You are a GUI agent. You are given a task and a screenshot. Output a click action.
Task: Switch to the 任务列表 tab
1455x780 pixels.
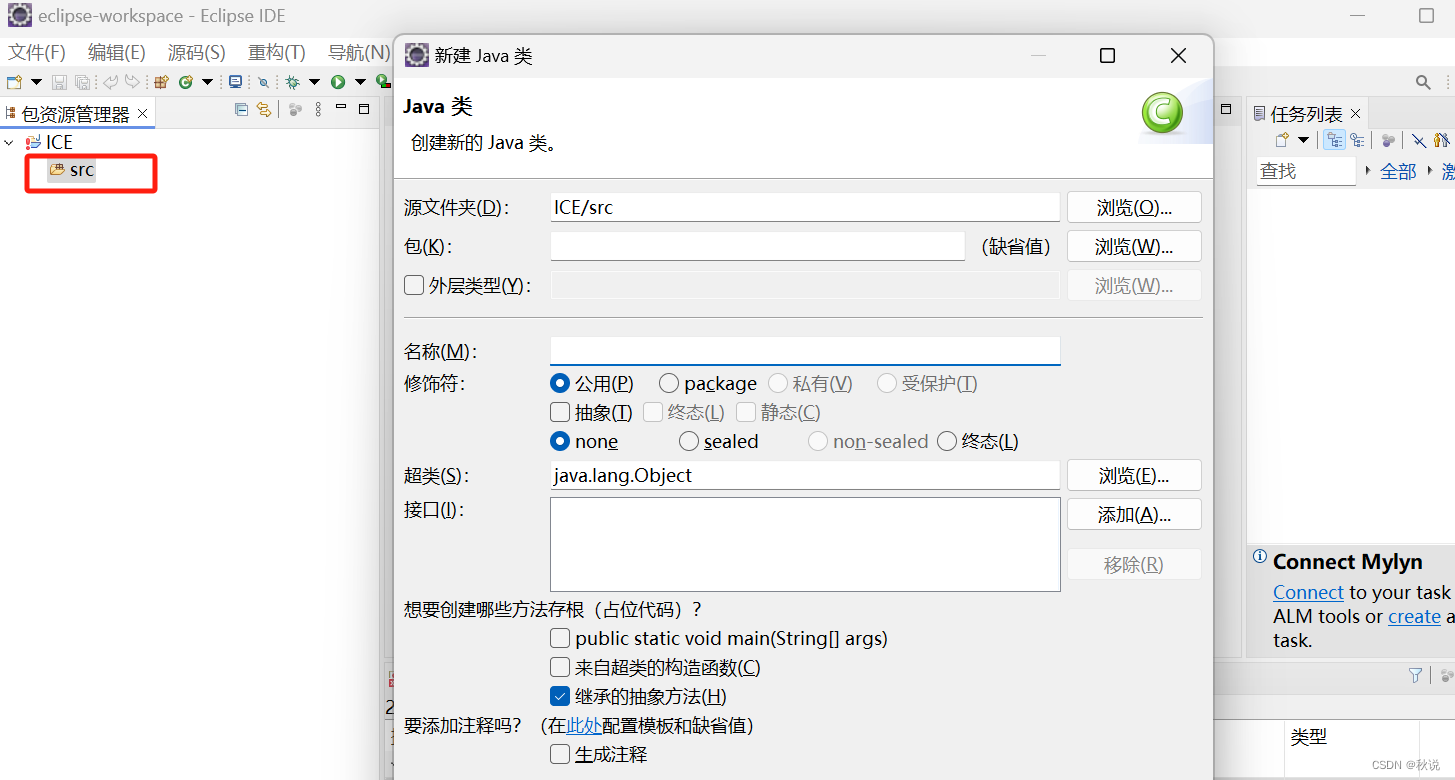[1306, 114]
